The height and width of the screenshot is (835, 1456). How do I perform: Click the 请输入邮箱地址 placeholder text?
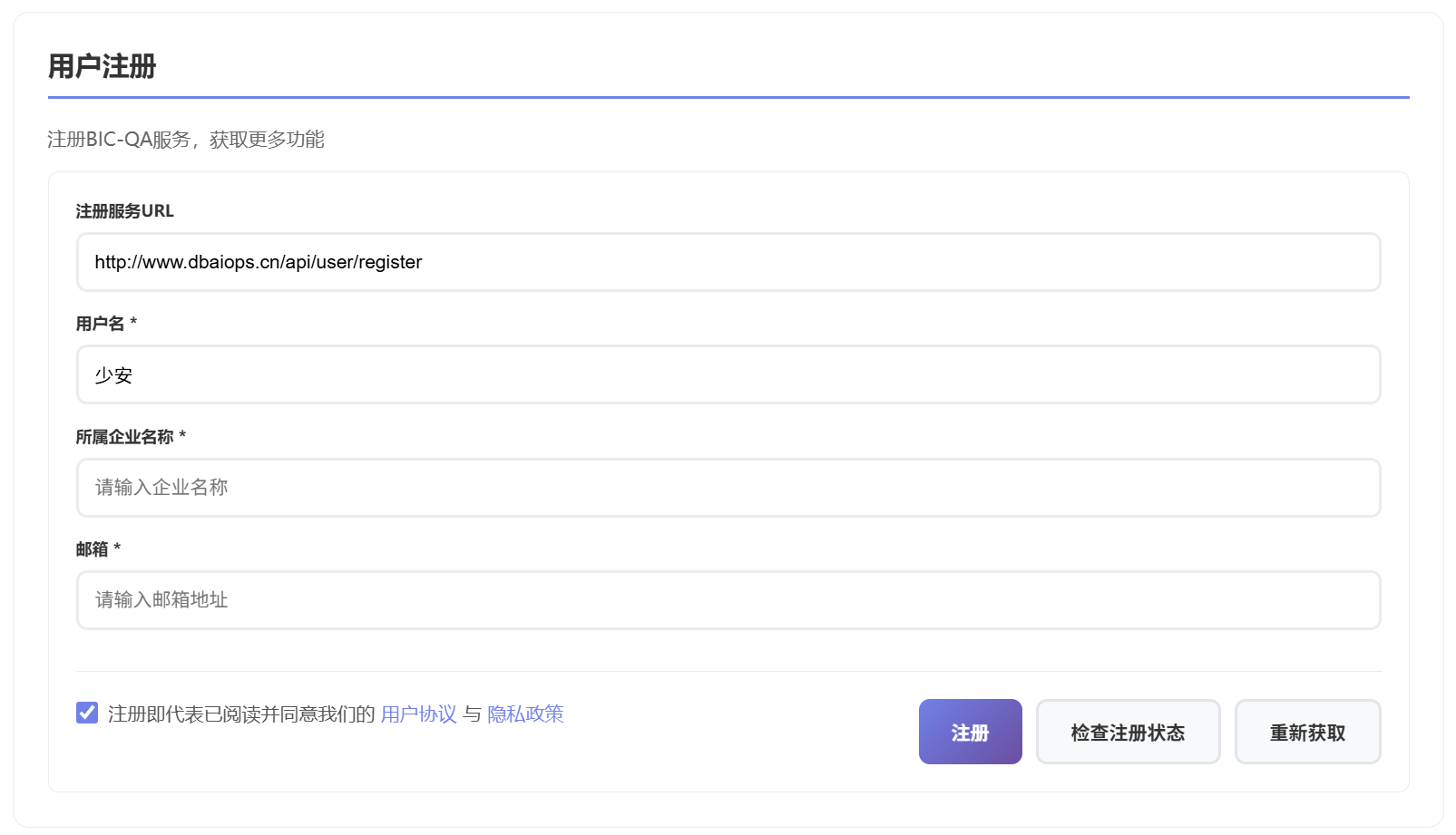tap(162, 600)
